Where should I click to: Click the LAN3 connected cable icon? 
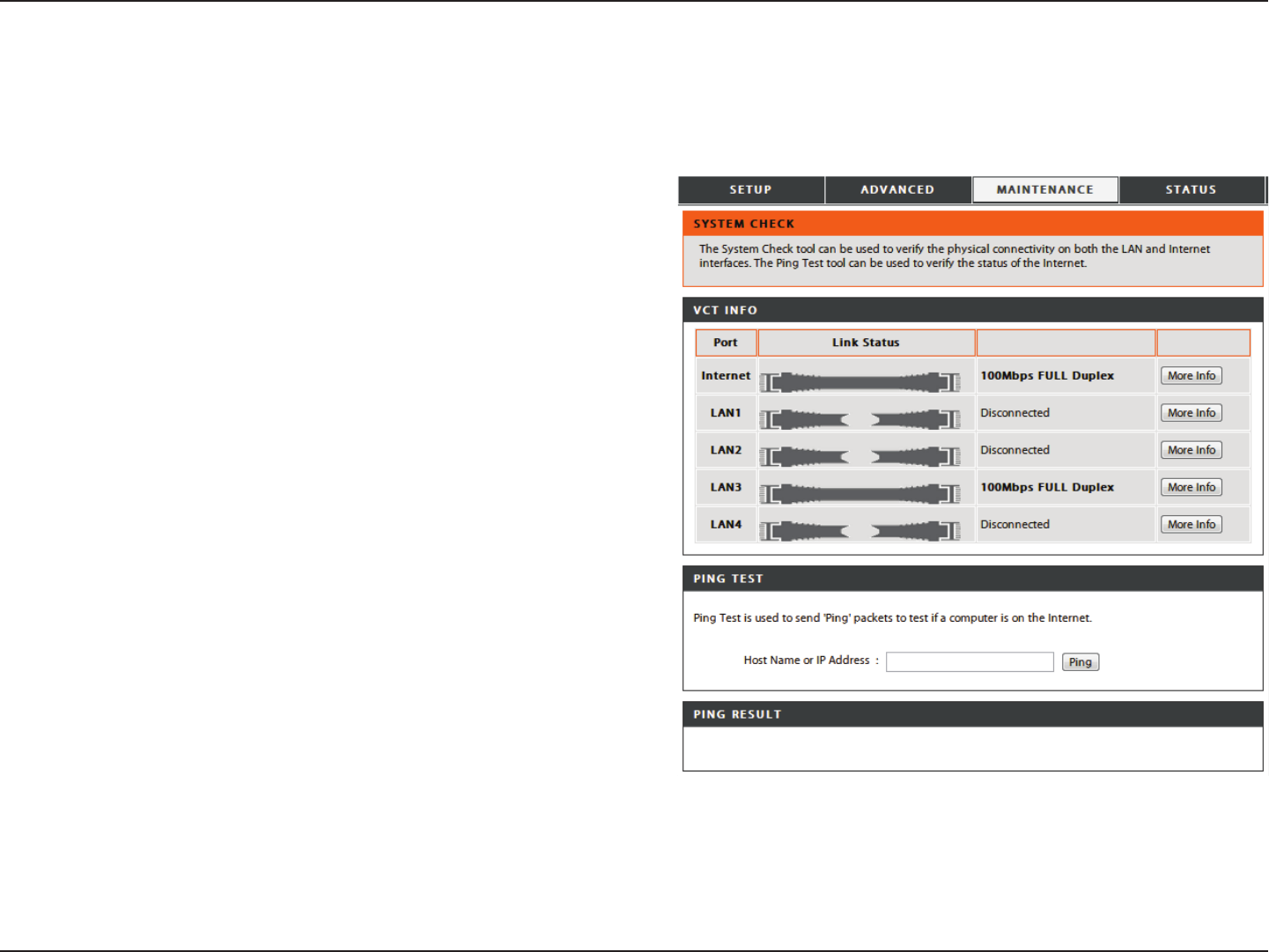tap(860, 494)
